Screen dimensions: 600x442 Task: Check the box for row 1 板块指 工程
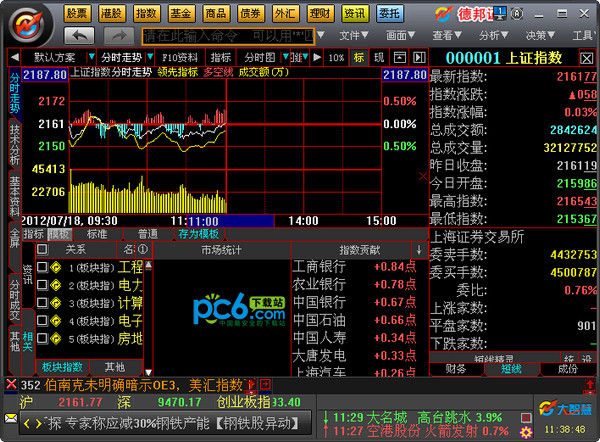41,267
